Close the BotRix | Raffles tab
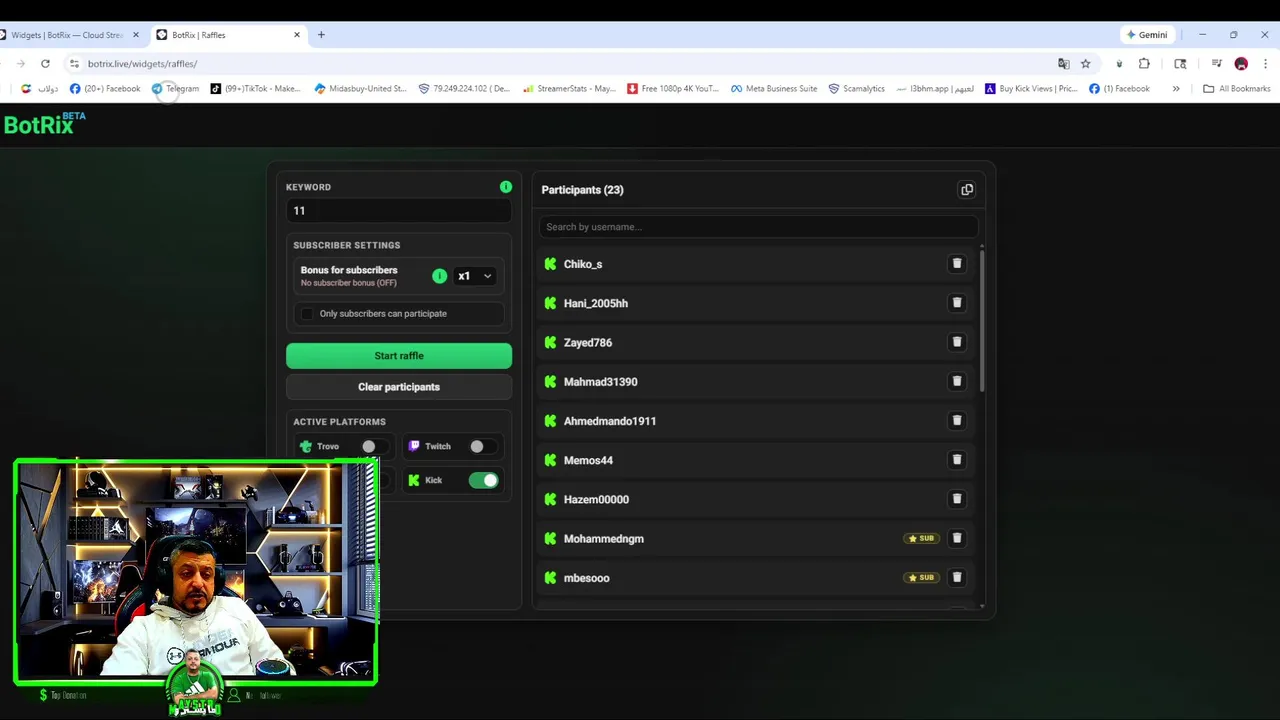1280x720 pixels. click(x=297, y=35)
